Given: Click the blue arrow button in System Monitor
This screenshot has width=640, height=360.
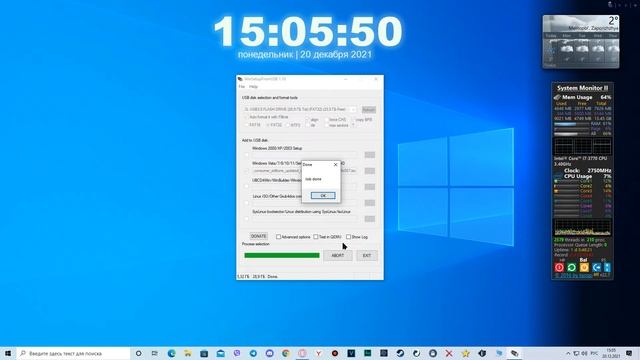Looking at the screenshot, I should 596,267.
